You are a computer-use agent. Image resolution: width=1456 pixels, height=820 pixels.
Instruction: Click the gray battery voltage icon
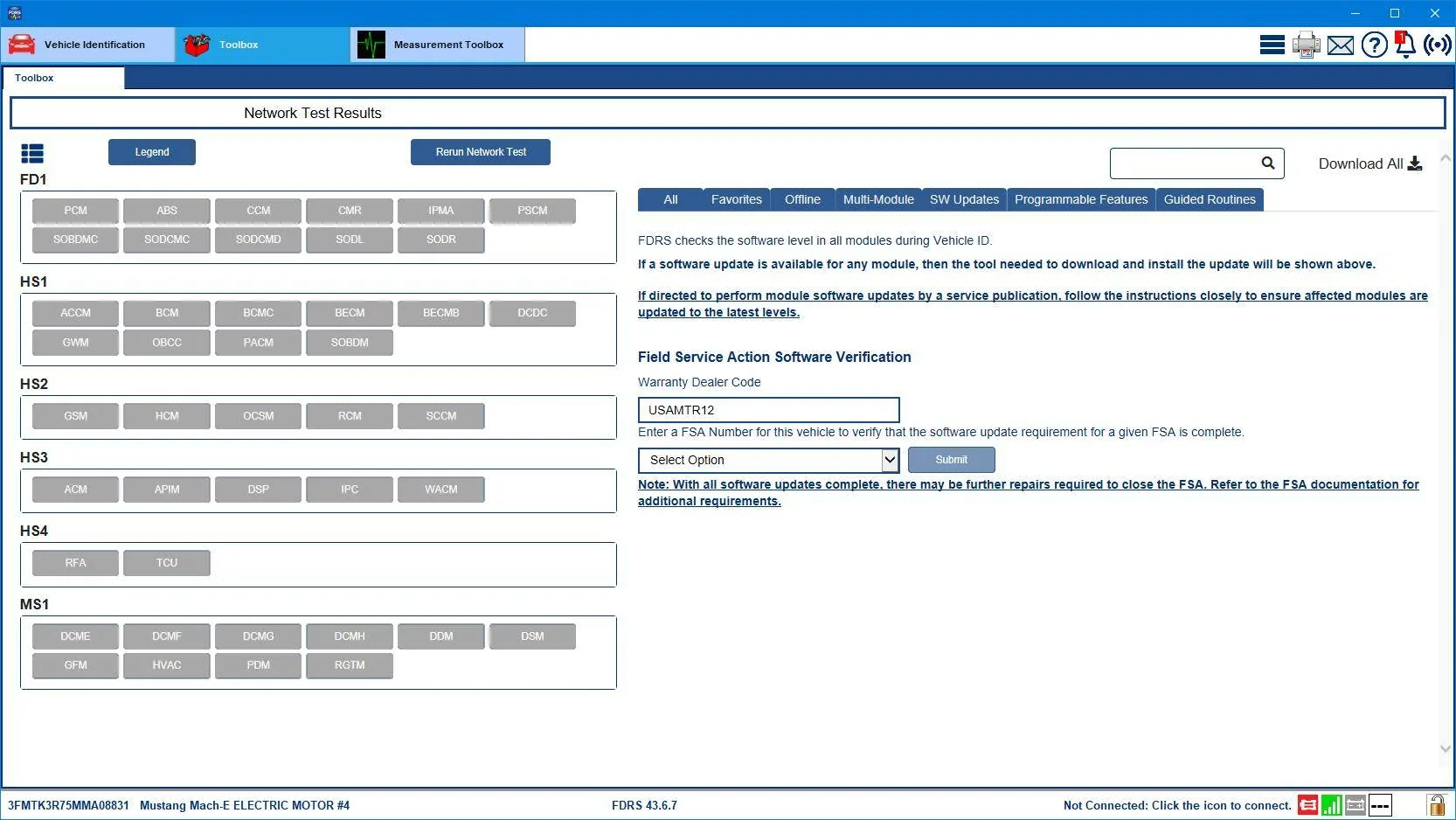click(1355, 805)
